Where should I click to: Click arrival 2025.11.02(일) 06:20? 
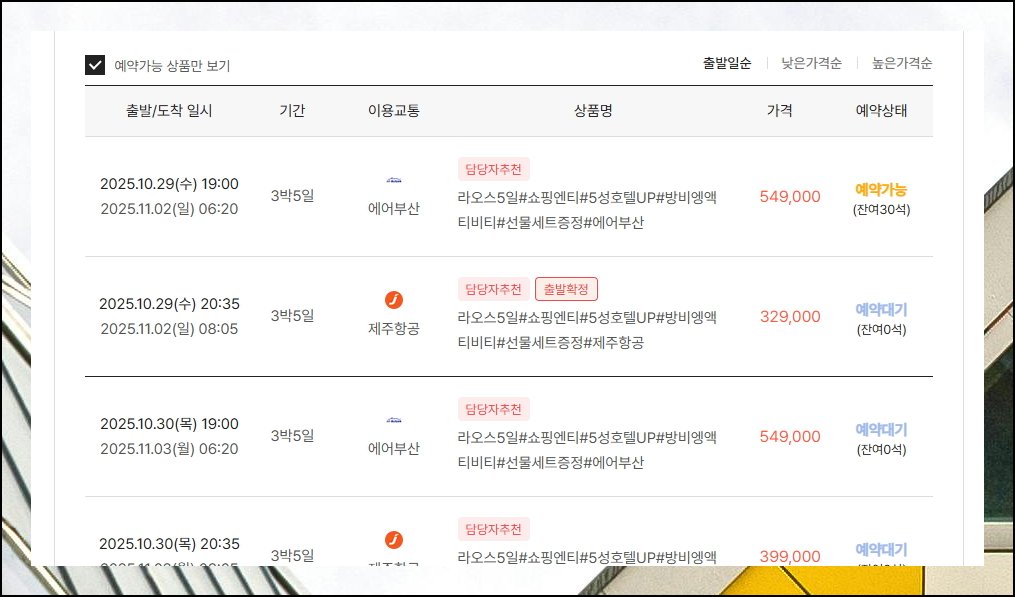click(x=169, y=209)
